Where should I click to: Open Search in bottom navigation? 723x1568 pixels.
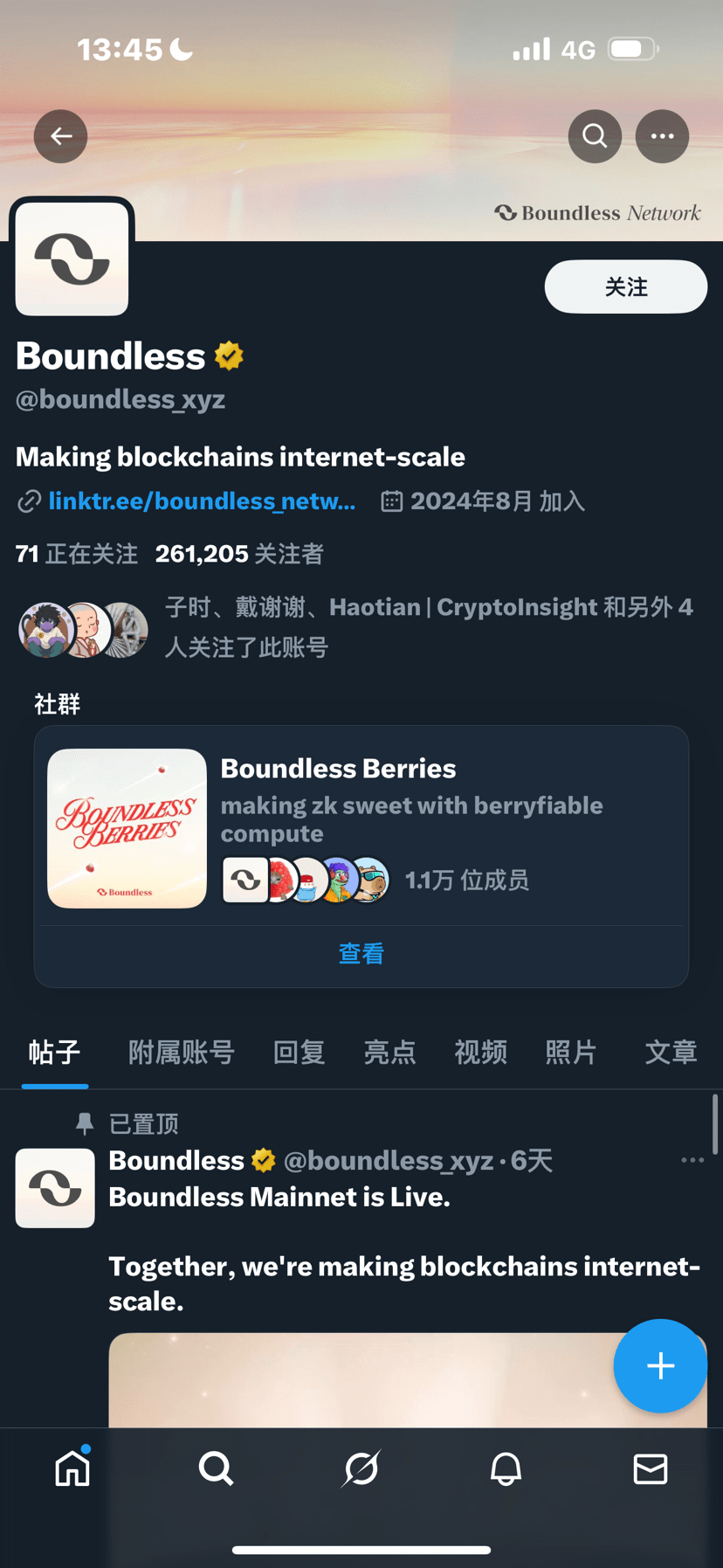click(x=216, y=1468)
